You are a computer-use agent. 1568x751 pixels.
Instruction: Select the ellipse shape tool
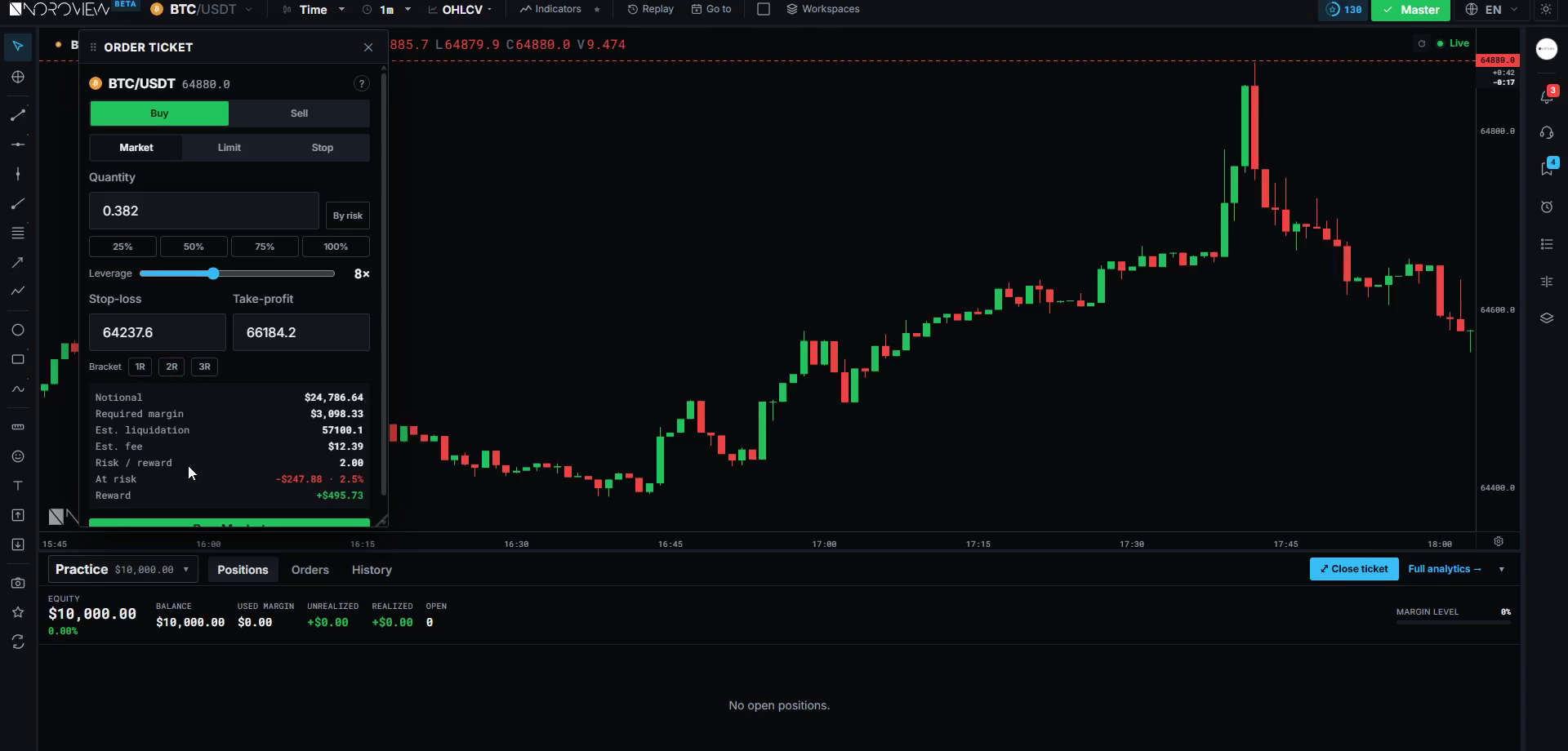[x=18, y=330]
